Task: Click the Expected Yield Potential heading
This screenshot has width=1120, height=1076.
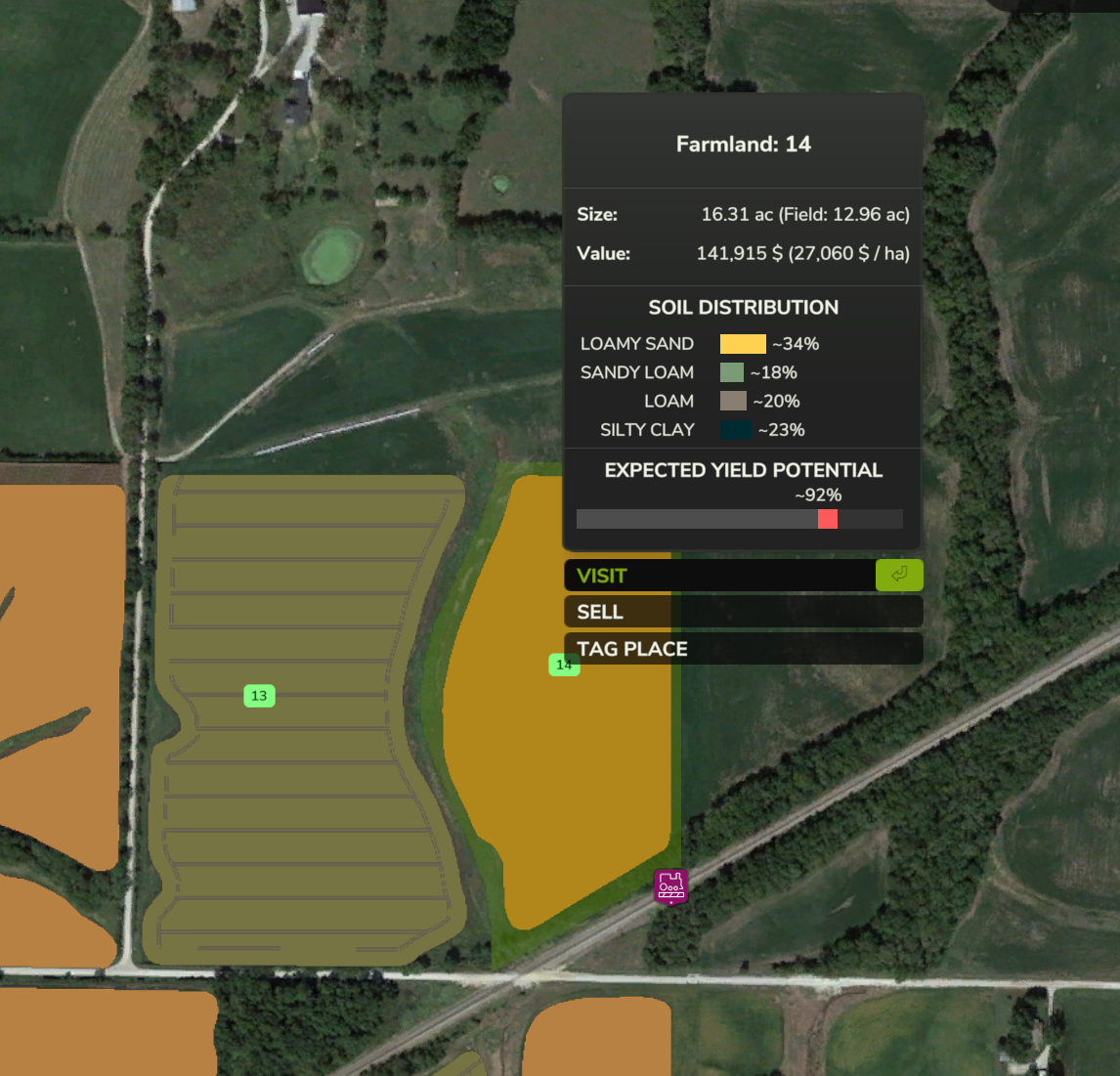Action: (x=743, y=470)
